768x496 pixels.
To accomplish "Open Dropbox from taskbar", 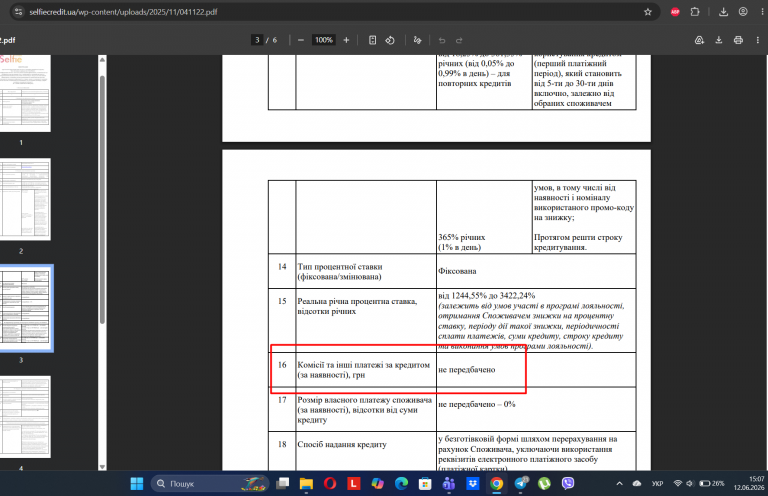I will click(x=473, y=484).
